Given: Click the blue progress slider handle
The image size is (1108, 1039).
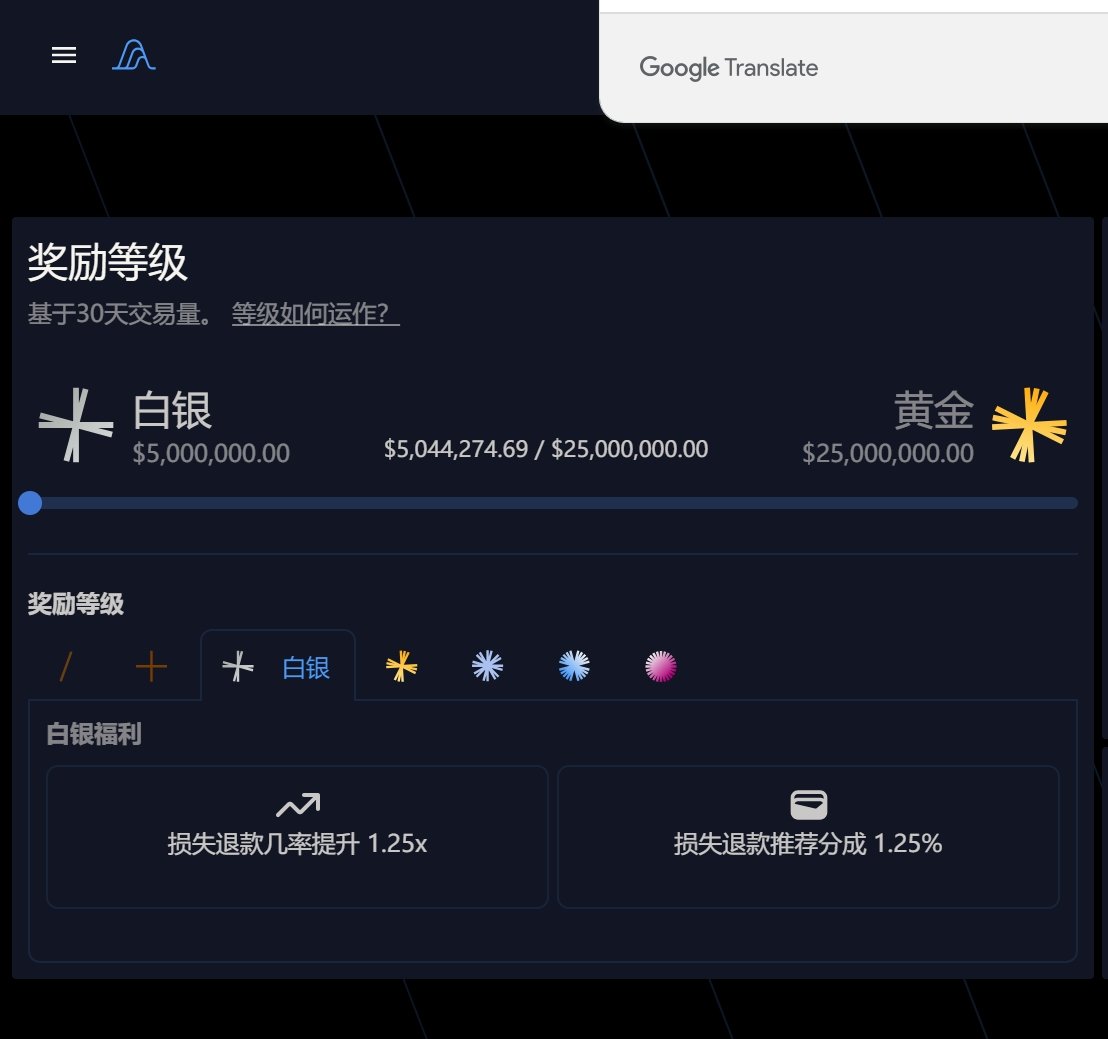Looking at the screenshot, I should click(30, 503).
